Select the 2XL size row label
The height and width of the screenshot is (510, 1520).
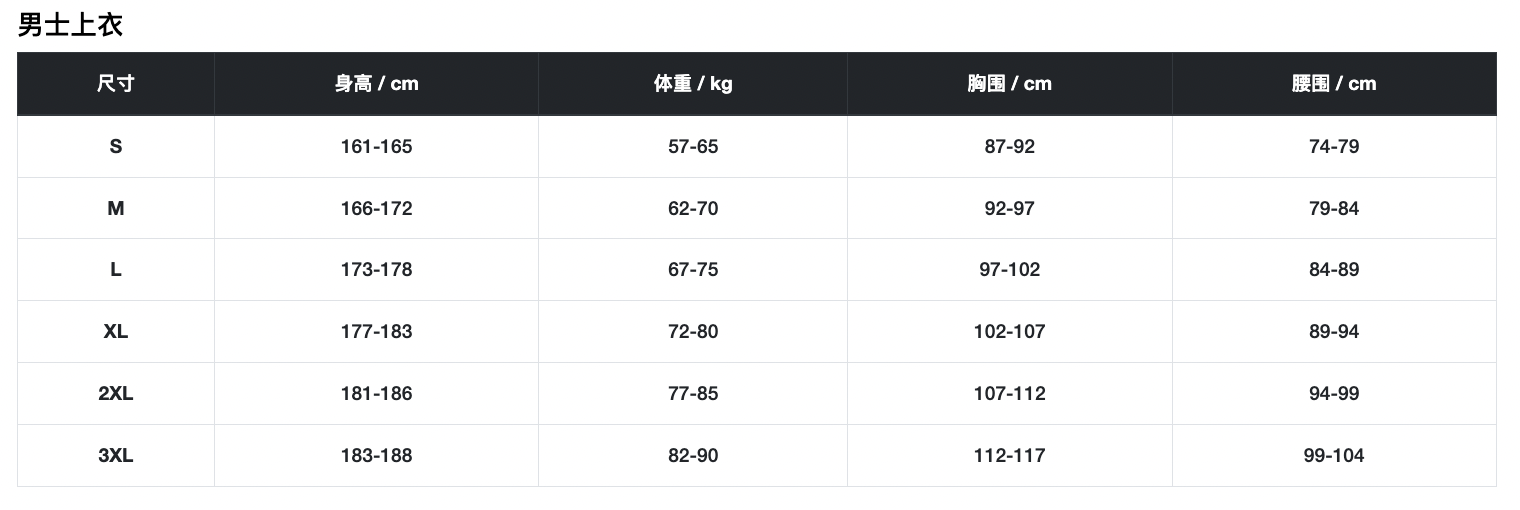click(x=116, y=394)
